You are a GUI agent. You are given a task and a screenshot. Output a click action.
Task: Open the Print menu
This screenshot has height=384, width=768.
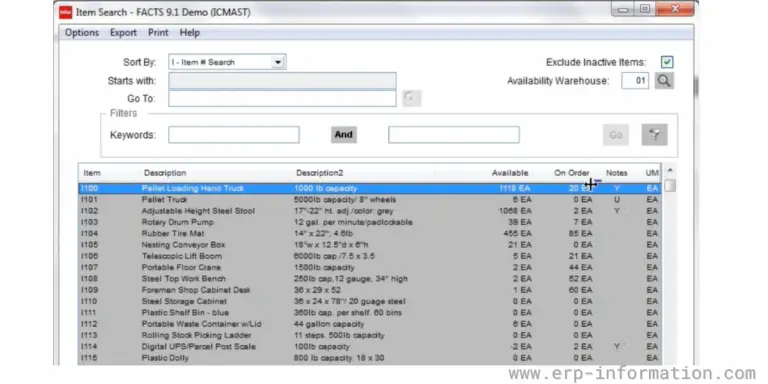(x=158, y=33)
